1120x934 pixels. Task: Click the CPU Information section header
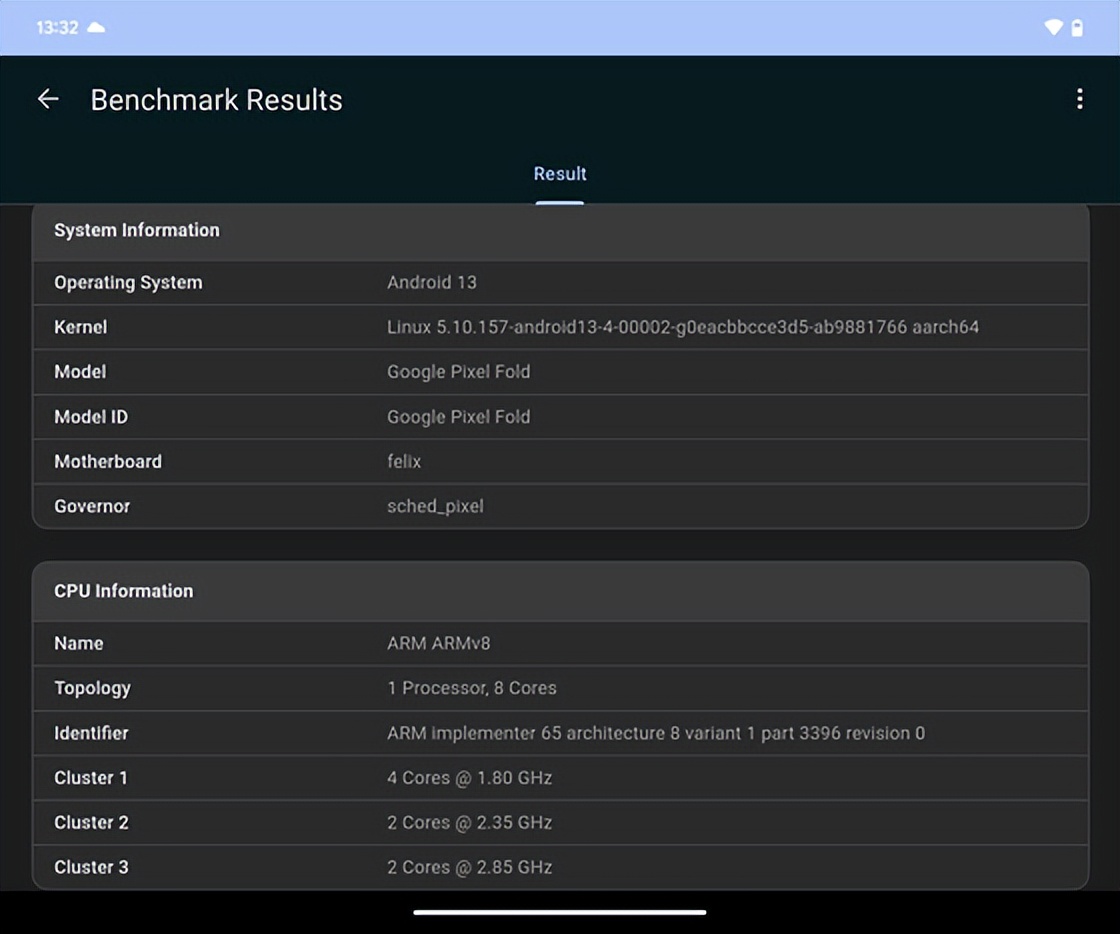[124, 591]
